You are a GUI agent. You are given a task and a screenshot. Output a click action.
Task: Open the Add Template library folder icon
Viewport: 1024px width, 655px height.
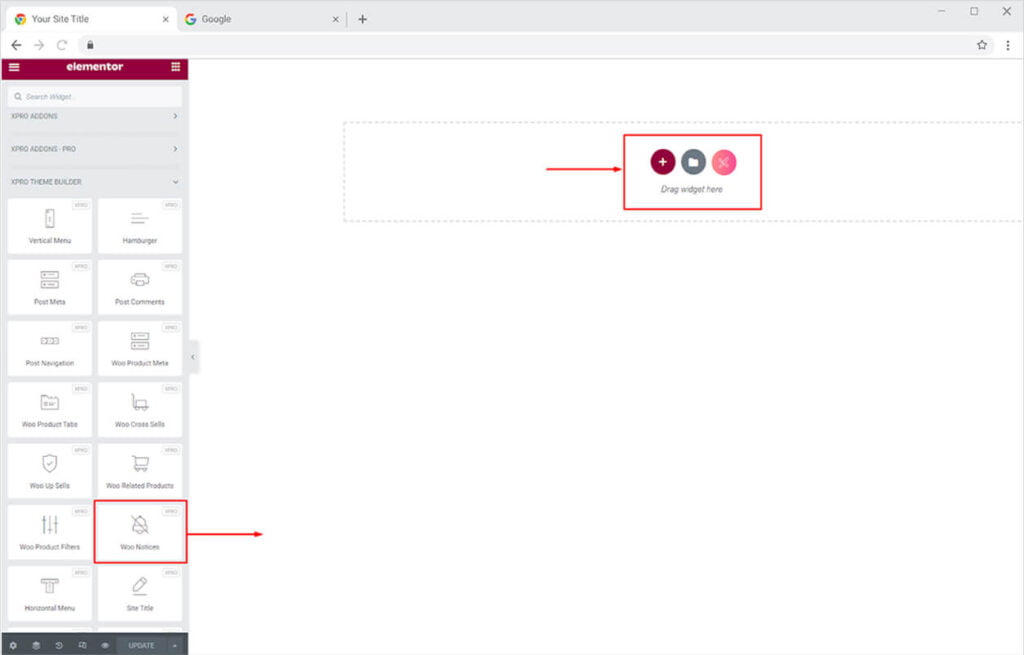tap(692, 161)
